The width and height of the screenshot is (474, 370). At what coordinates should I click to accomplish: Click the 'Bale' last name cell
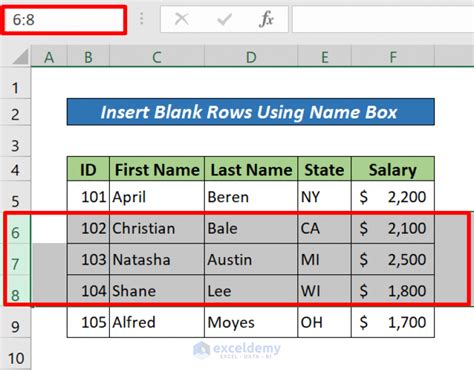pos(251,228)
